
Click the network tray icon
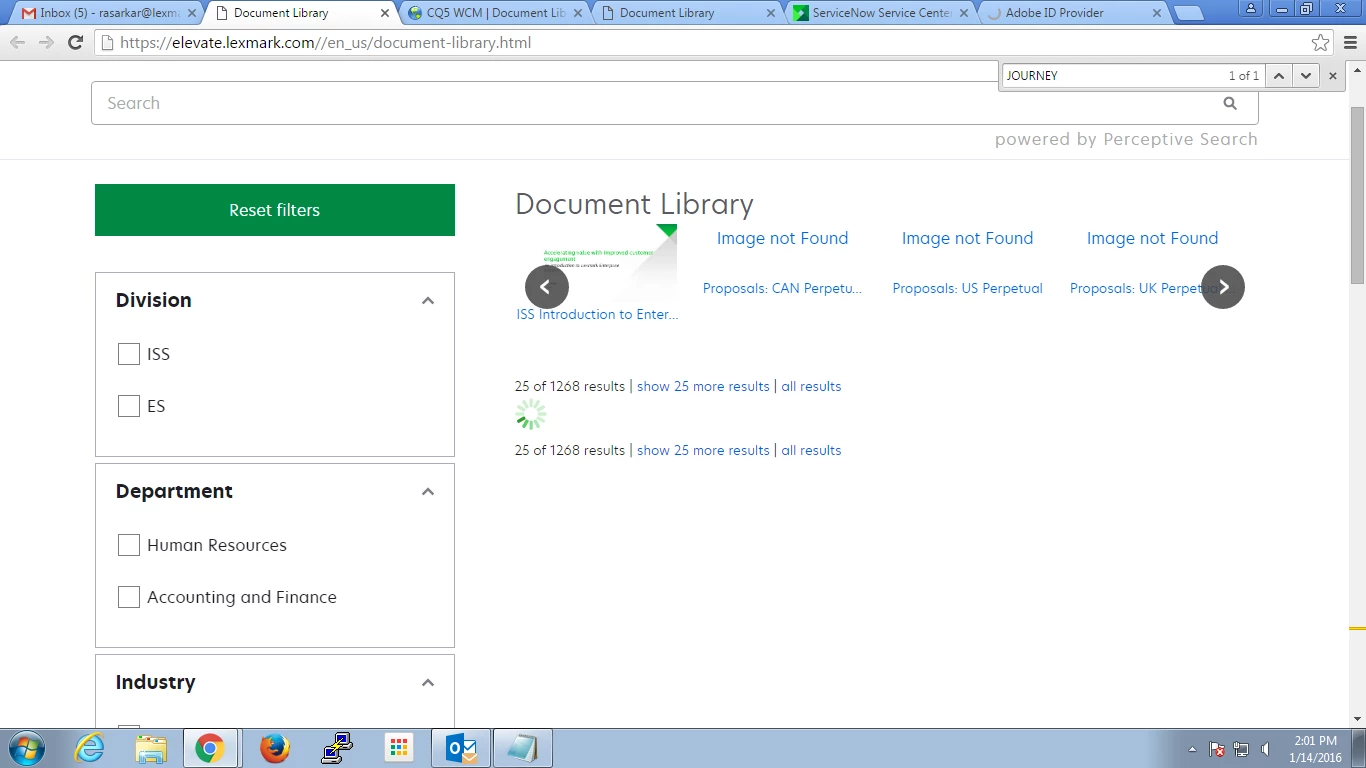click(1241, 749)
